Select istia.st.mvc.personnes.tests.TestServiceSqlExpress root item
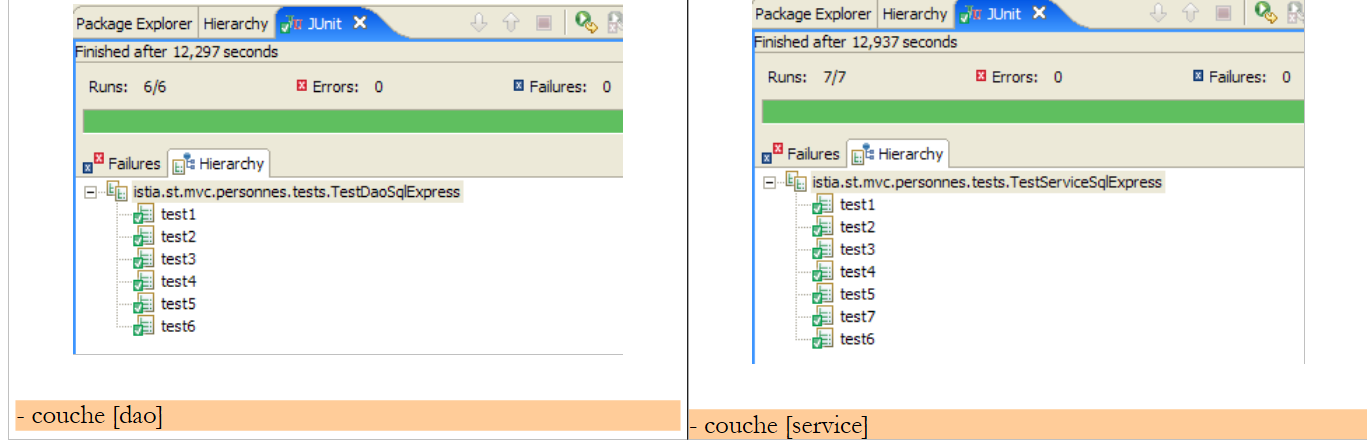This screenshot has width=1367, height=447. coord(986,182)
